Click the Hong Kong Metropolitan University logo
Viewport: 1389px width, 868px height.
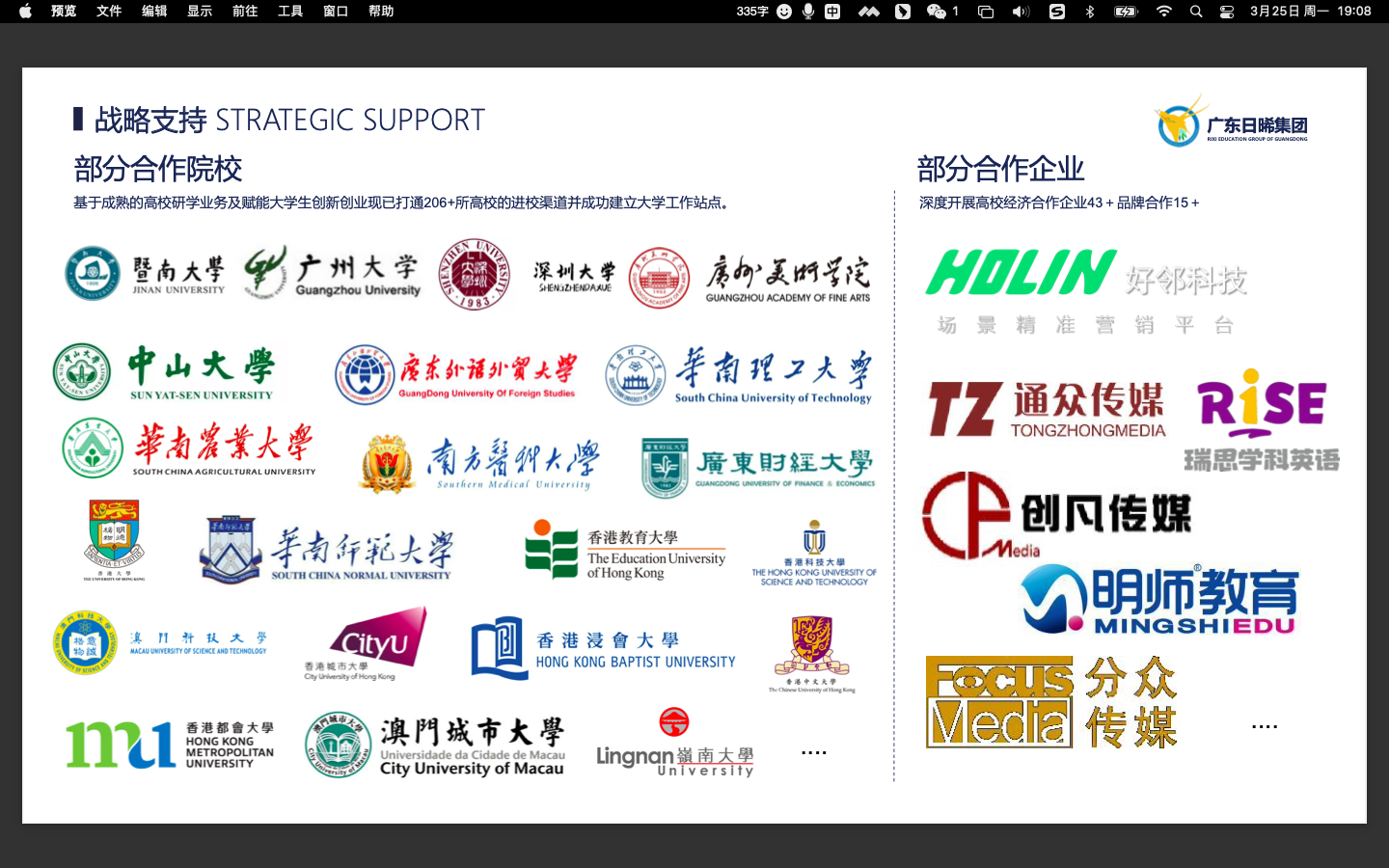pyautogui.click(x=171, y=745)
